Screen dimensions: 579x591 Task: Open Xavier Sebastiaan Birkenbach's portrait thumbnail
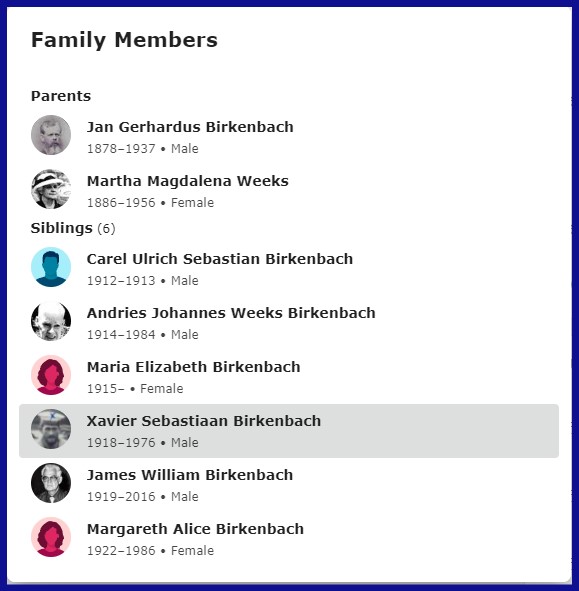pos(51,429)
